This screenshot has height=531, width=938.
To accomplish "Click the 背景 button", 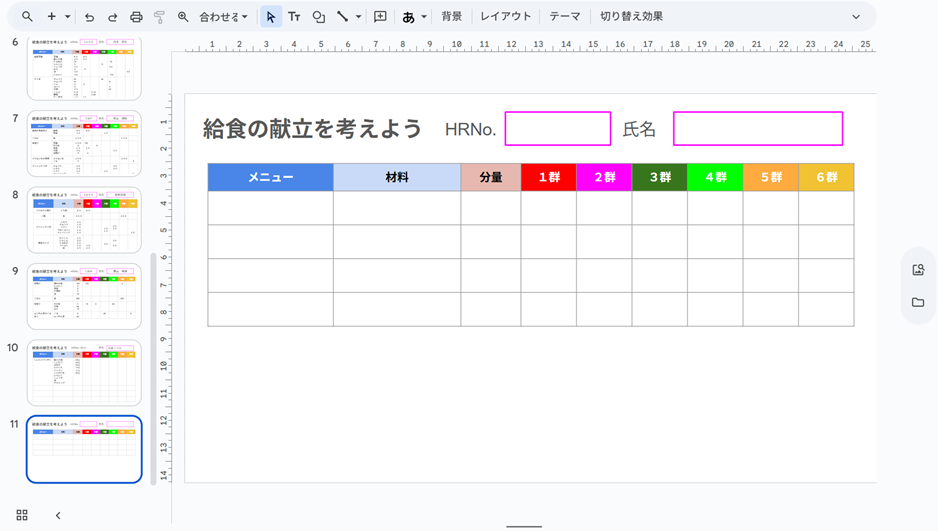I will click(x=452, y=17).
